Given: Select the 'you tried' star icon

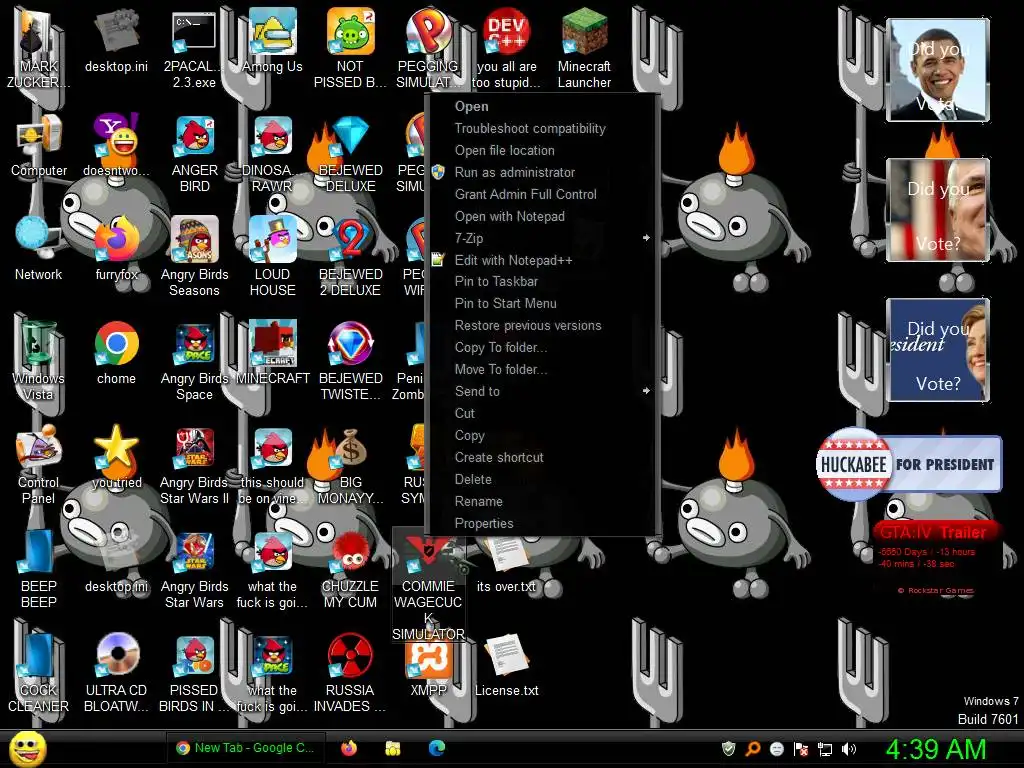Looking at the screenshot, I should coord(116,457).
